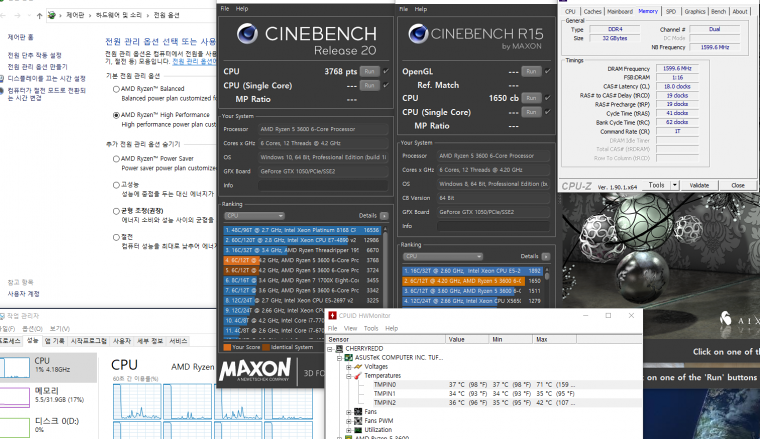Select the 절전 power plan radio button
Image resolution: width=760 pixels, height=439 pixels.
coord(116,237)
